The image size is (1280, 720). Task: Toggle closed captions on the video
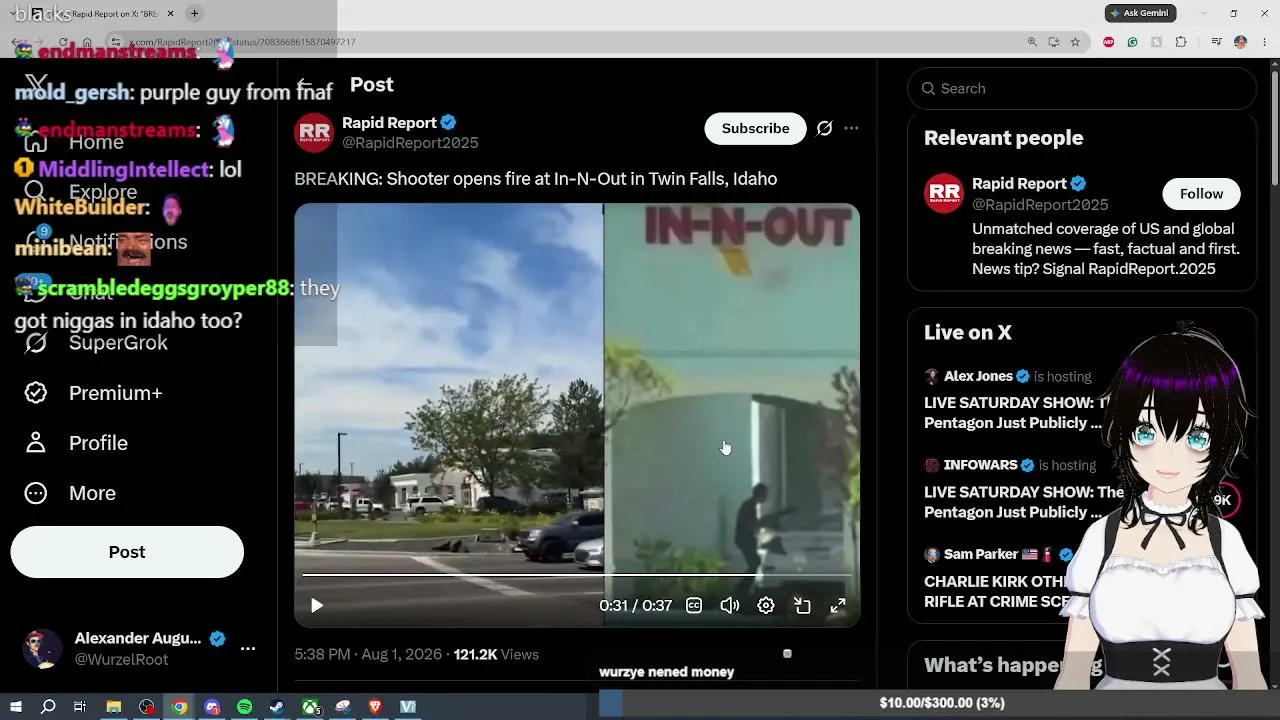694,605
